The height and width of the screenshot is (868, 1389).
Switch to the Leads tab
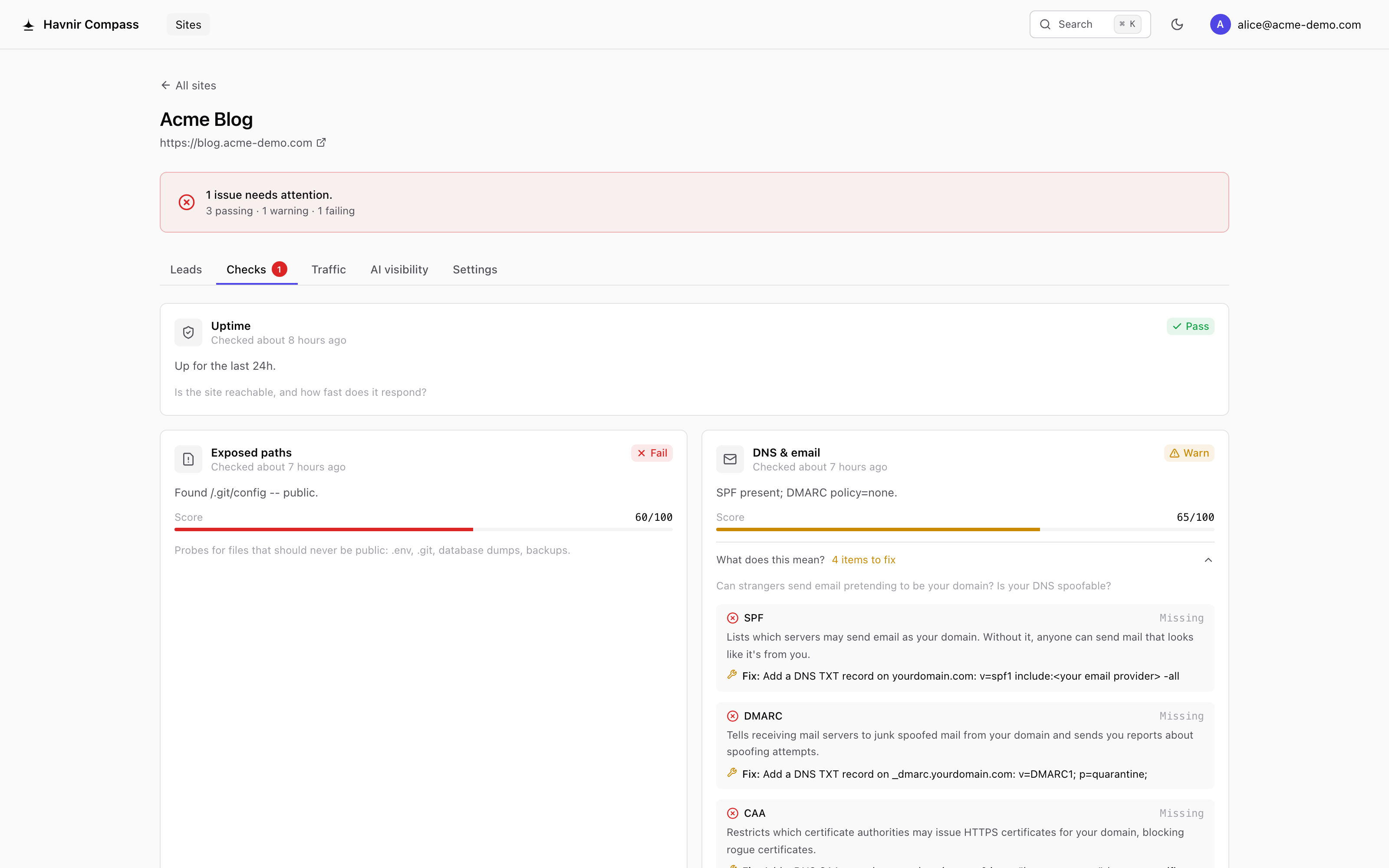click(186, 269)
